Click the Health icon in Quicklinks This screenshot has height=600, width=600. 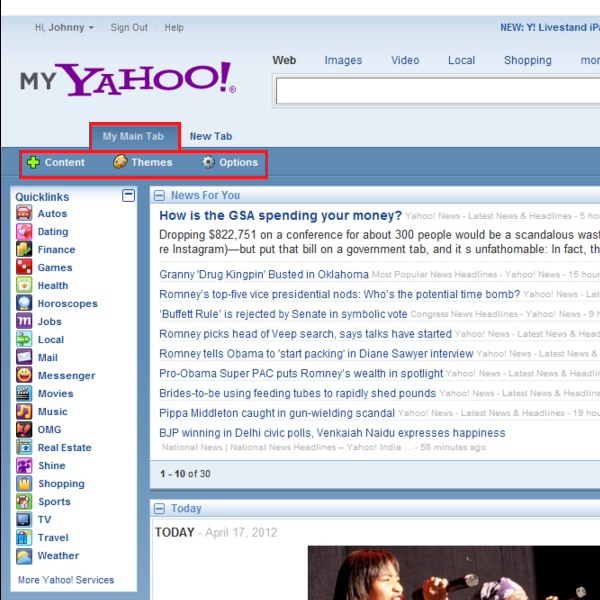pyautogui.click(x=24, y=285)
